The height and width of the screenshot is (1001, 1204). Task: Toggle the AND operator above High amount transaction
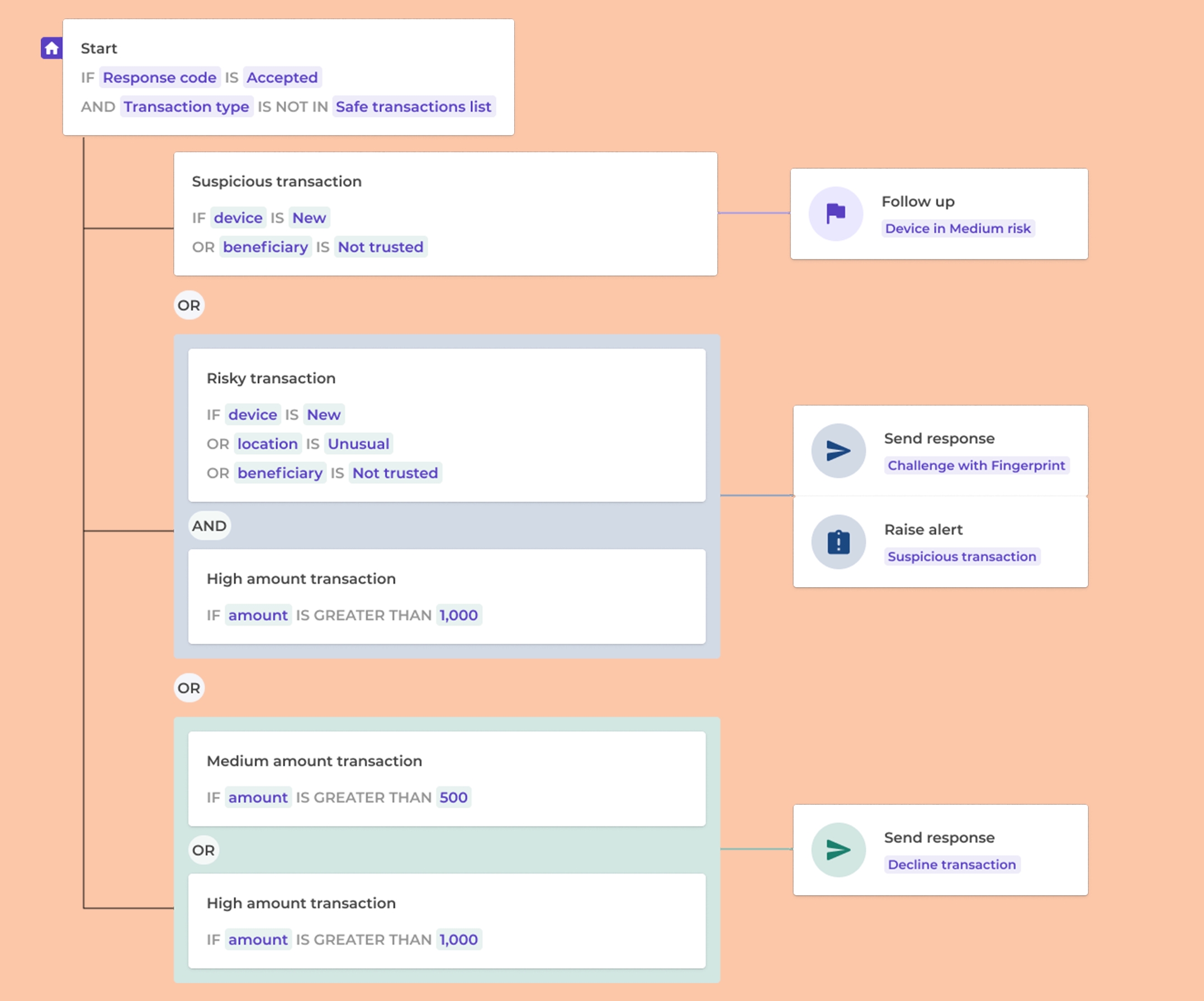point(209,526)
